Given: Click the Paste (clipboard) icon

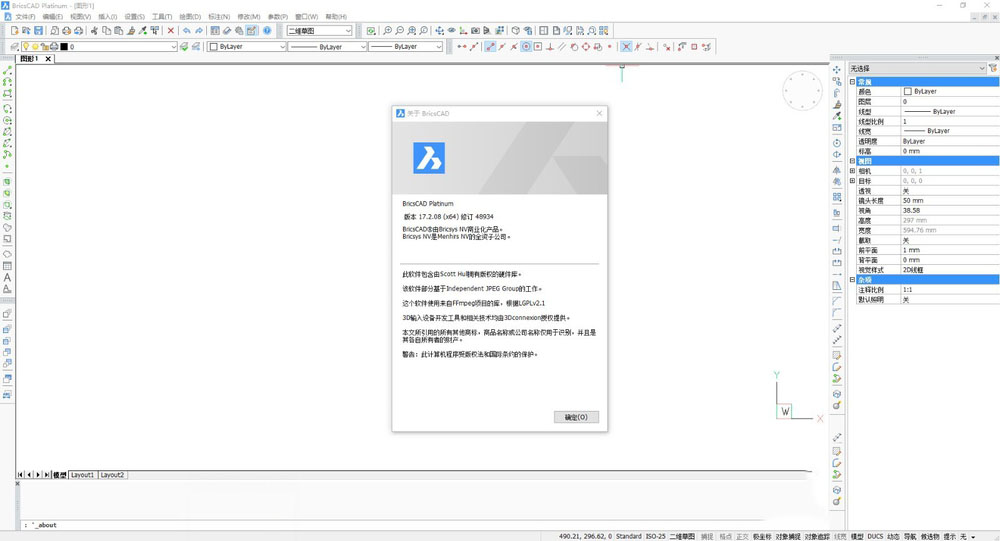Looking at the screenshot, I should pyautogui.click(x=119, y=31).
